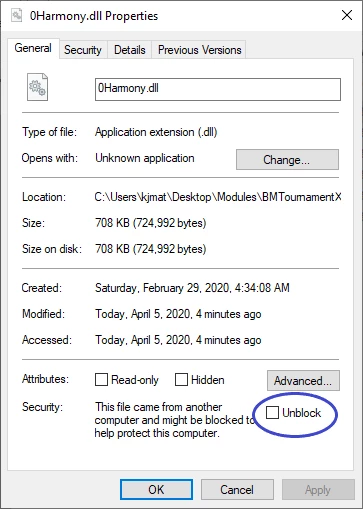
Task: Check the Unblock security checkbox
Action: [x=272, y=413]
